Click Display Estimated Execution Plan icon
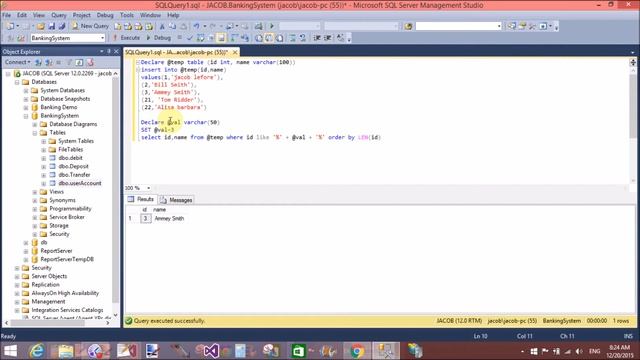 [x=200, y=38]
